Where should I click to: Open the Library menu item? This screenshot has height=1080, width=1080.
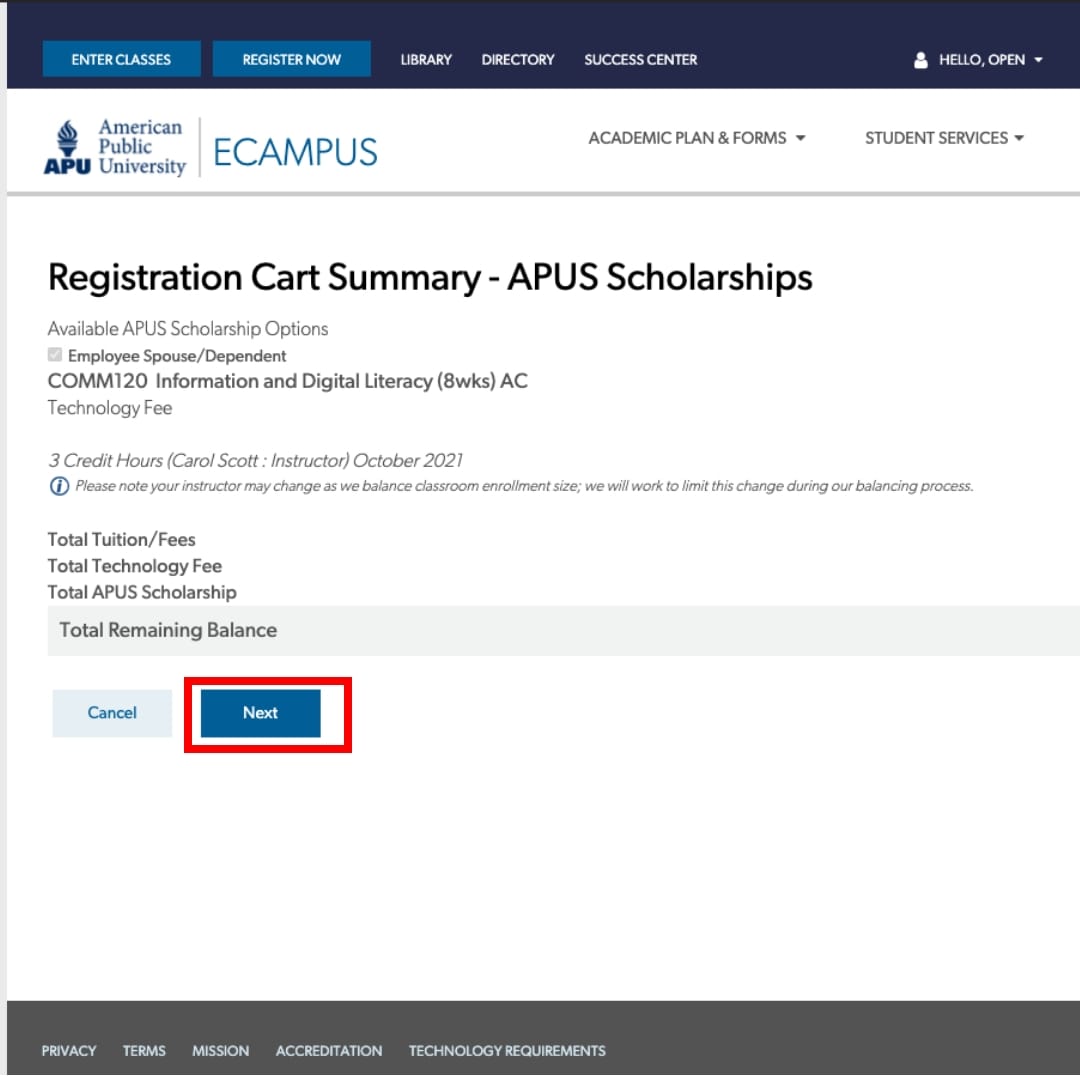426,60
